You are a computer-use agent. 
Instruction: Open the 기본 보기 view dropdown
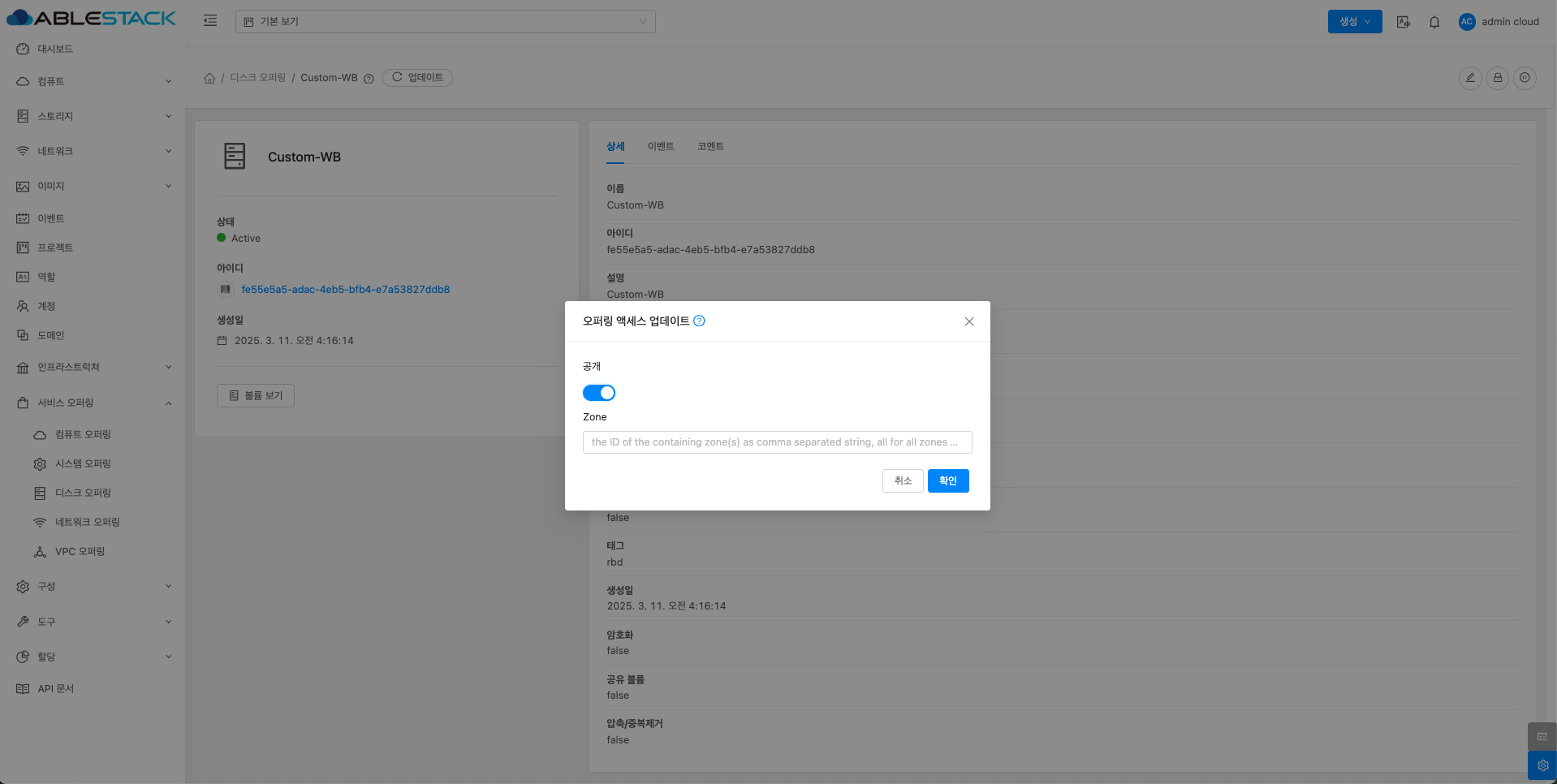point(446,21)
